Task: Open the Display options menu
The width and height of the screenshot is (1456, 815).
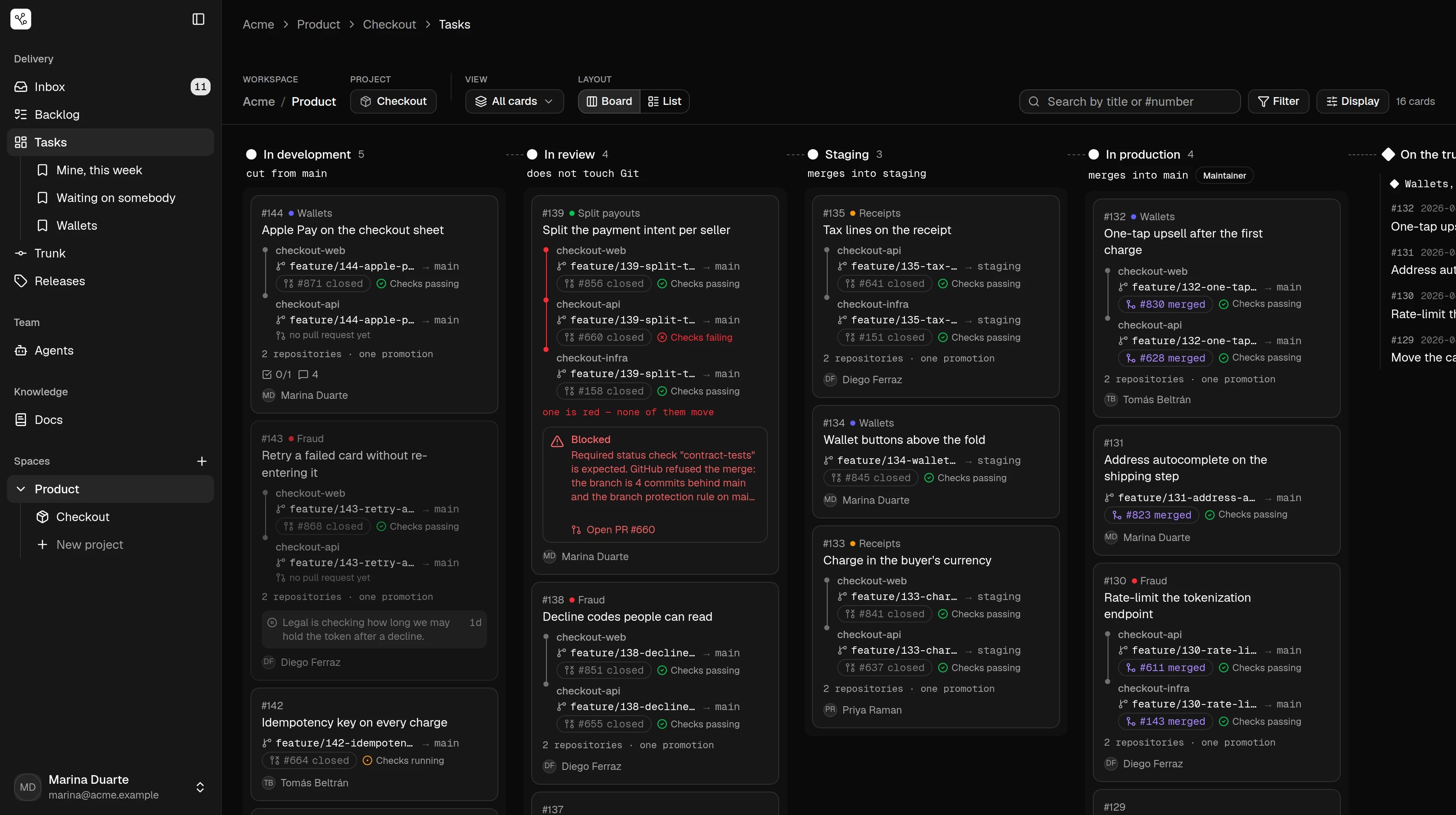Action: 1352,101
